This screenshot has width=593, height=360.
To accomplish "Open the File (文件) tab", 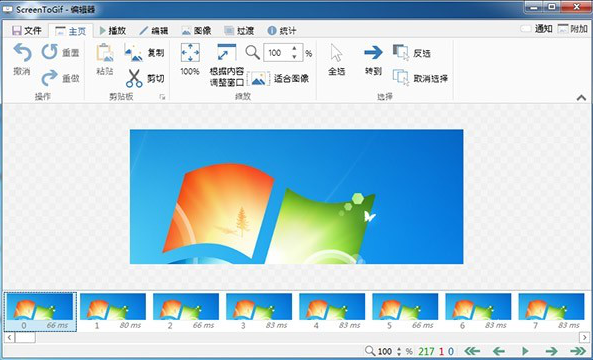I will 26,31.
